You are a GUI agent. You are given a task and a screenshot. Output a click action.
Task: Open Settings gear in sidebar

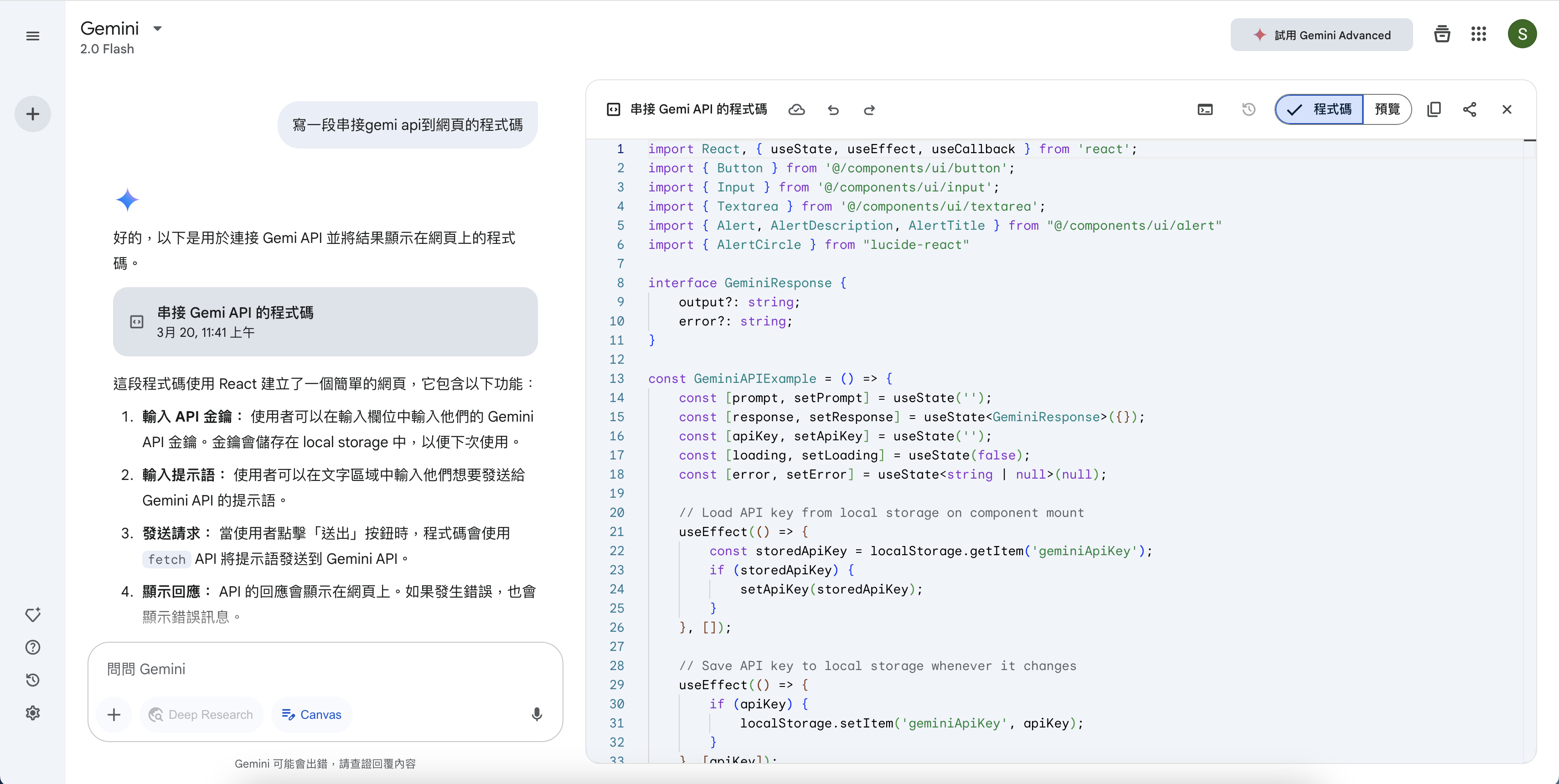click(x=33, y=712)
